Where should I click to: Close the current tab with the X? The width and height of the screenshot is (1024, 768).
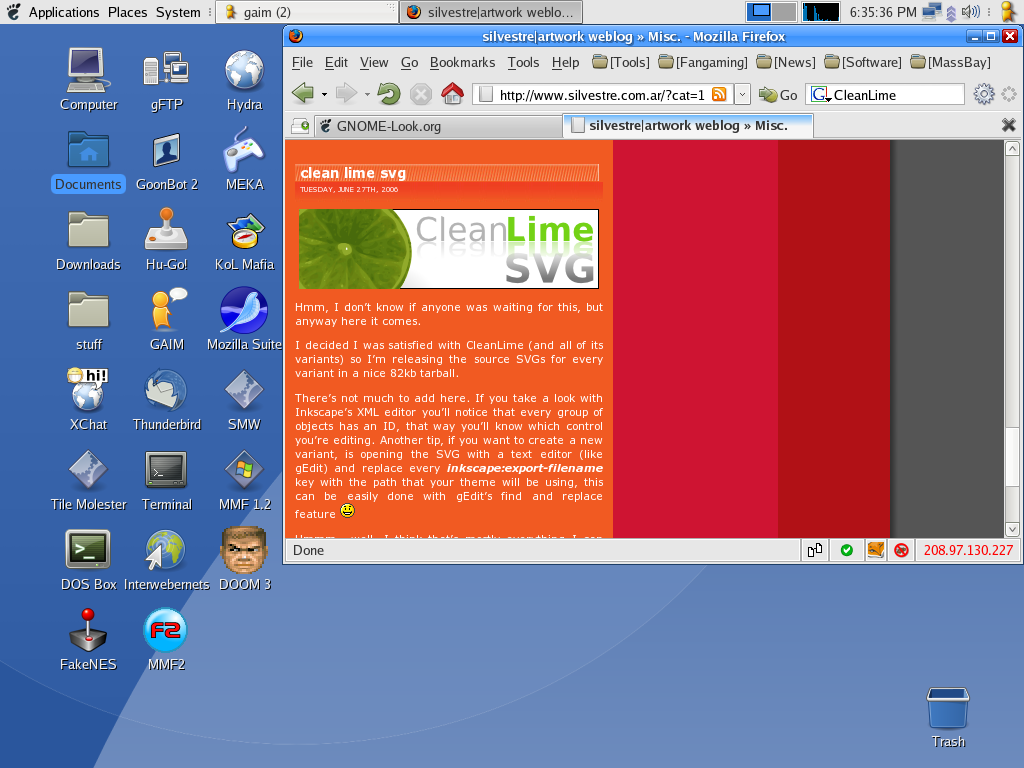pos(1008,125)
